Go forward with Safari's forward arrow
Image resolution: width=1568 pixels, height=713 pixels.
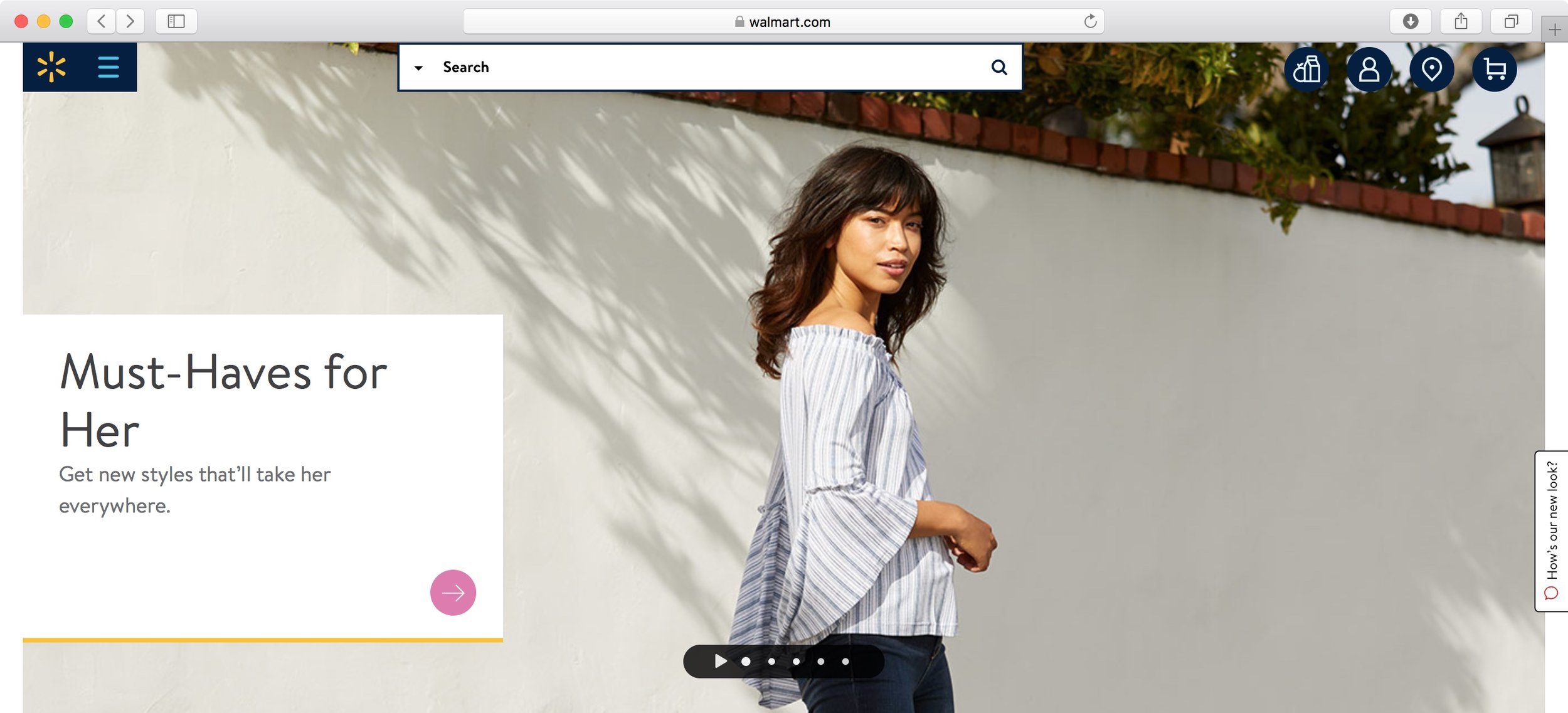[130, 21]
